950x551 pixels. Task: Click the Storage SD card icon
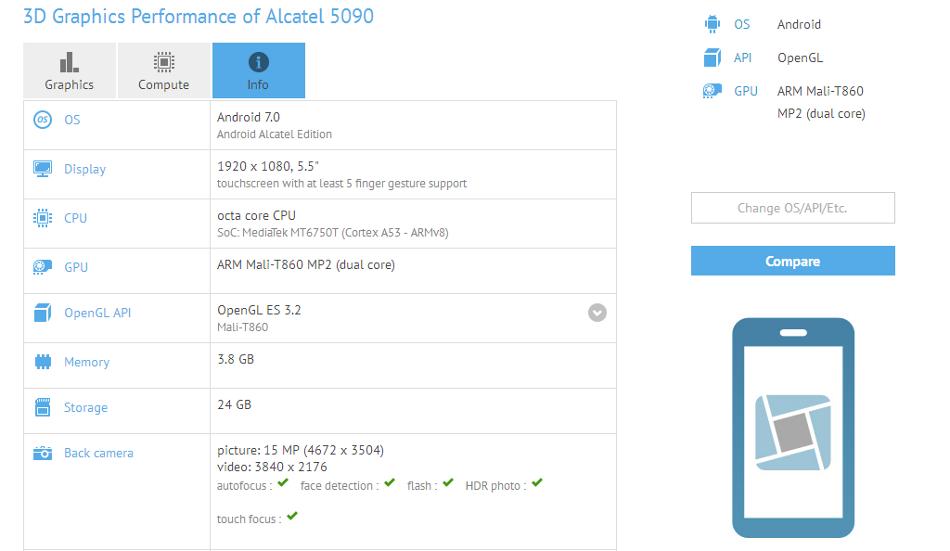click(42, 407)
